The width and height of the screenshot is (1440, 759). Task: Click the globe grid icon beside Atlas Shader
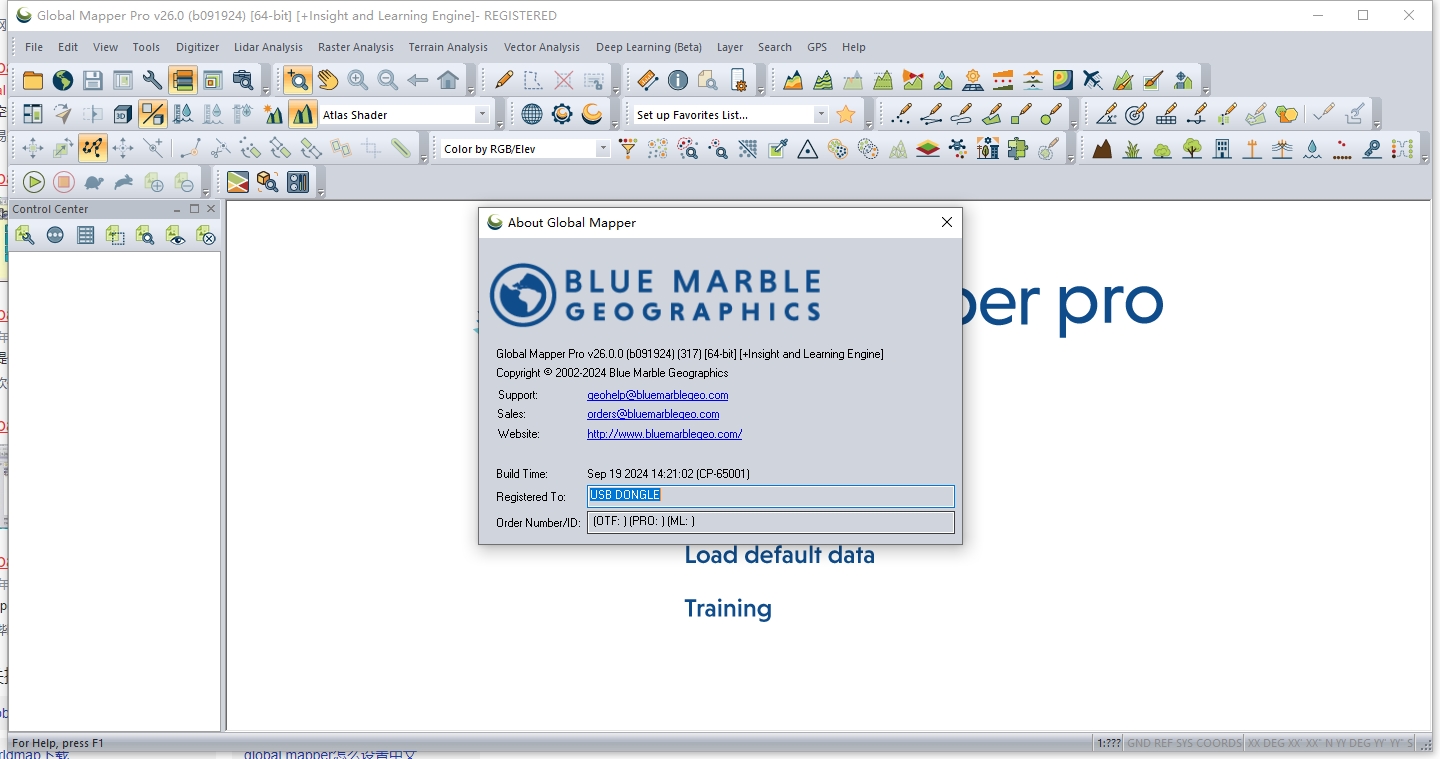click(x=532, y=115)
